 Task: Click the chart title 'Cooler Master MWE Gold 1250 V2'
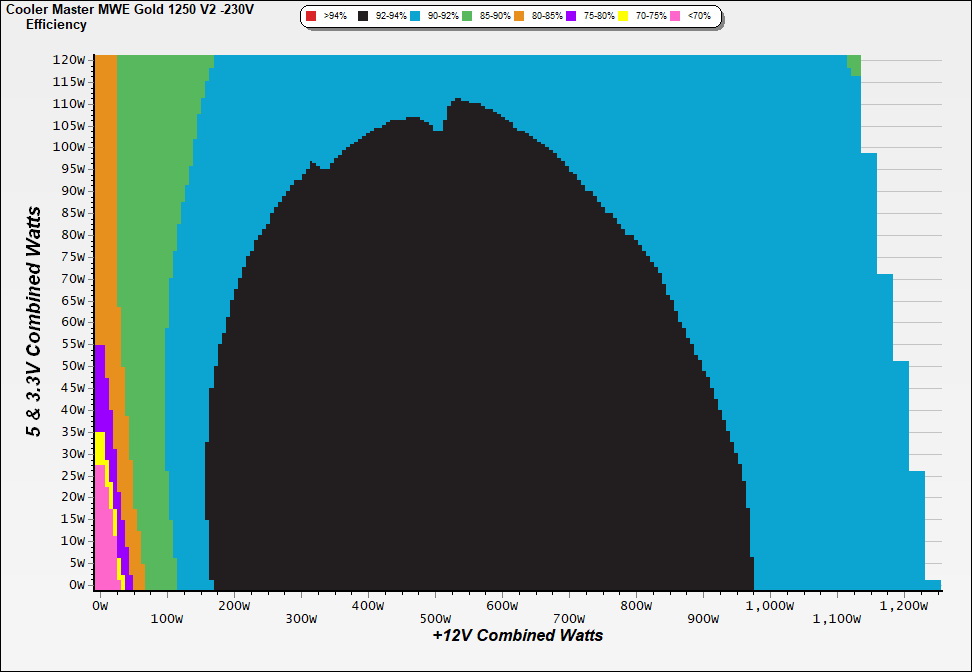pyautogui.click(x=129, y=9)
